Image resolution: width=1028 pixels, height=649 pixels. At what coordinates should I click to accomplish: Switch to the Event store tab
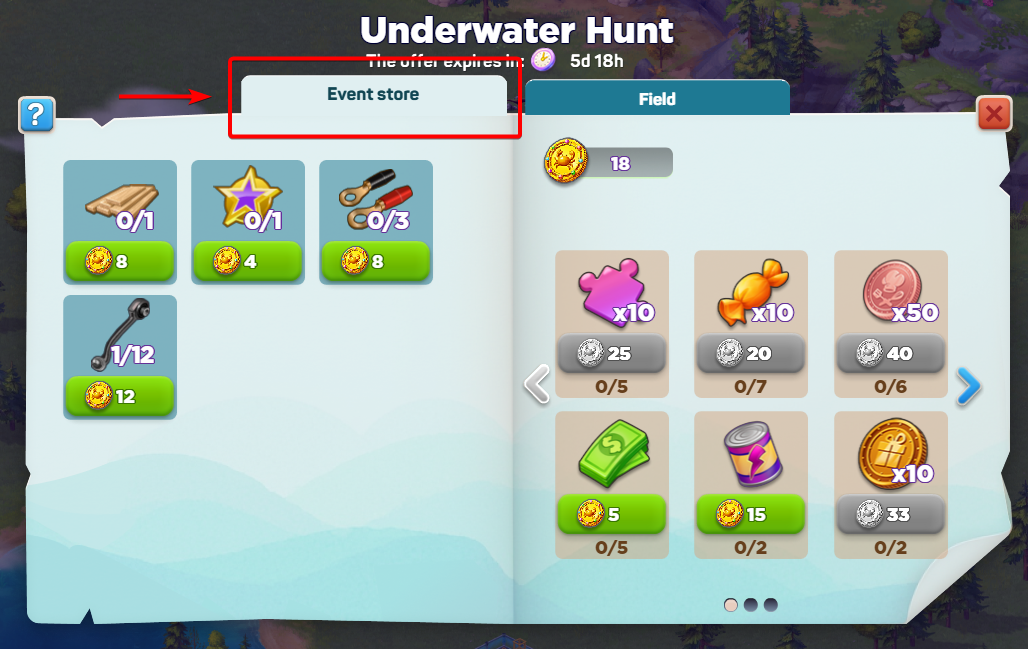click(374, 96)
